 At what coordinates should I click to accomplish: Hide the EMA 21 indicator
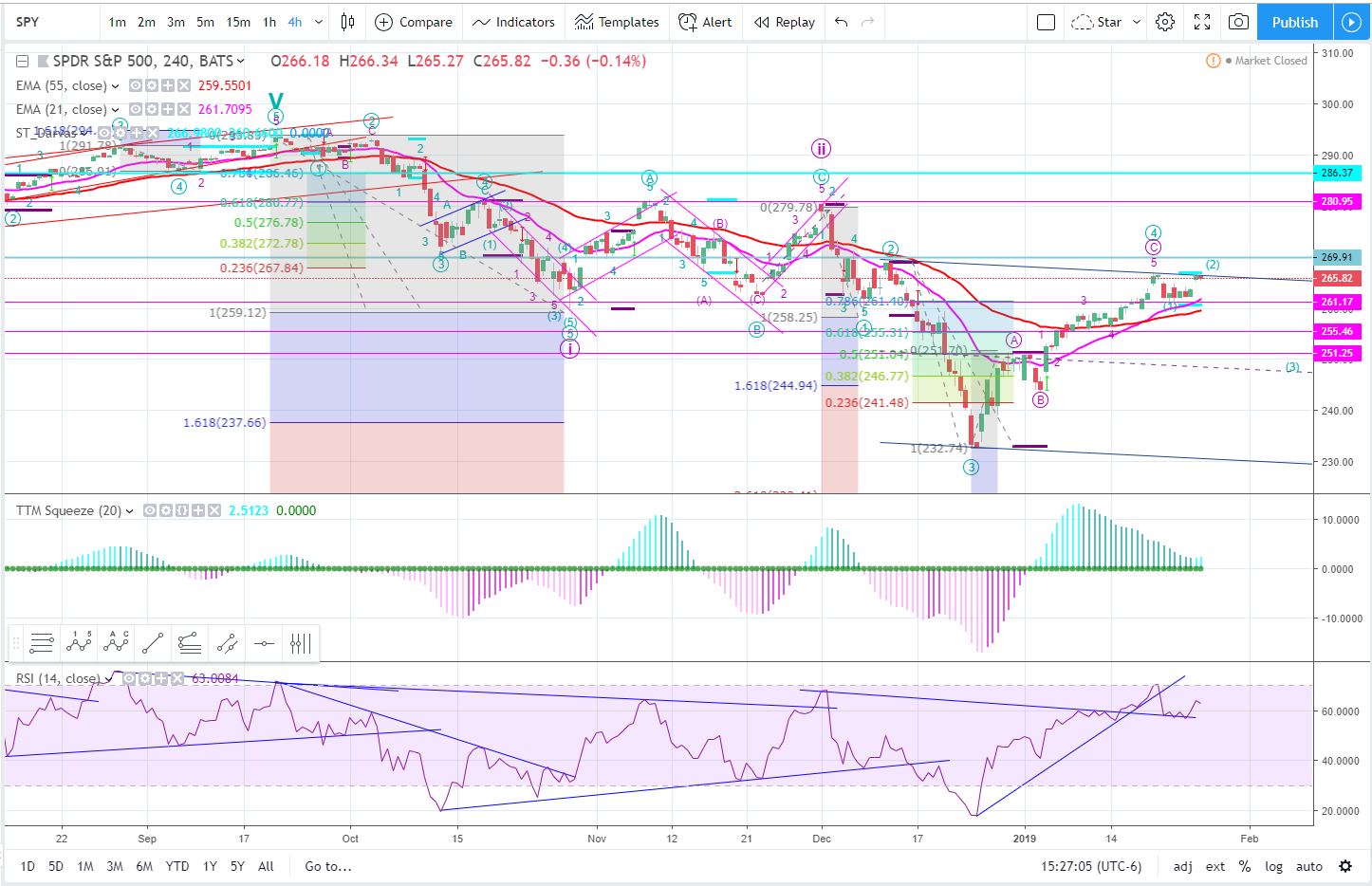[136, 109]
